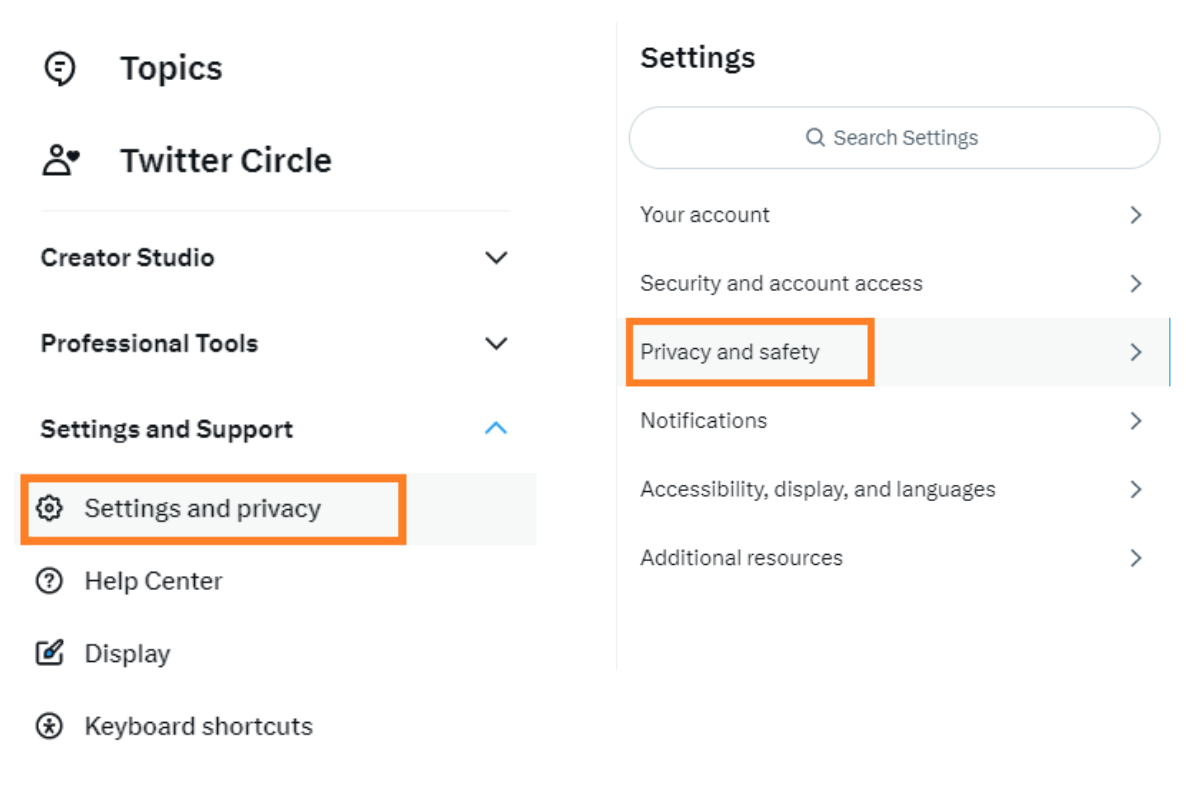The image size is (1200, 800).
Task: Click Accessibility, display, and languages
Action: (817, 489)
